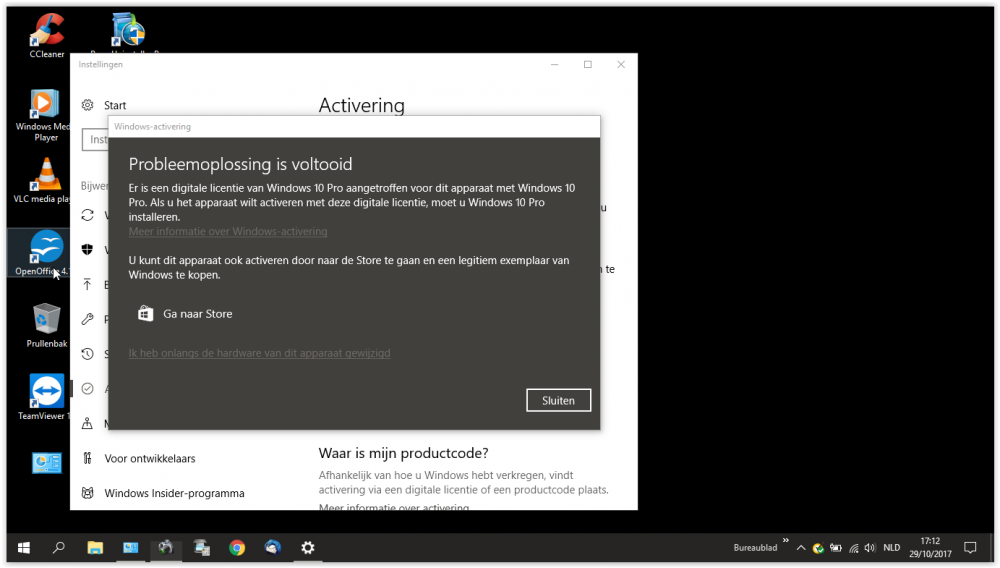
Task: Maximize the Instellingen window
Action: click(x=587, y=64)
